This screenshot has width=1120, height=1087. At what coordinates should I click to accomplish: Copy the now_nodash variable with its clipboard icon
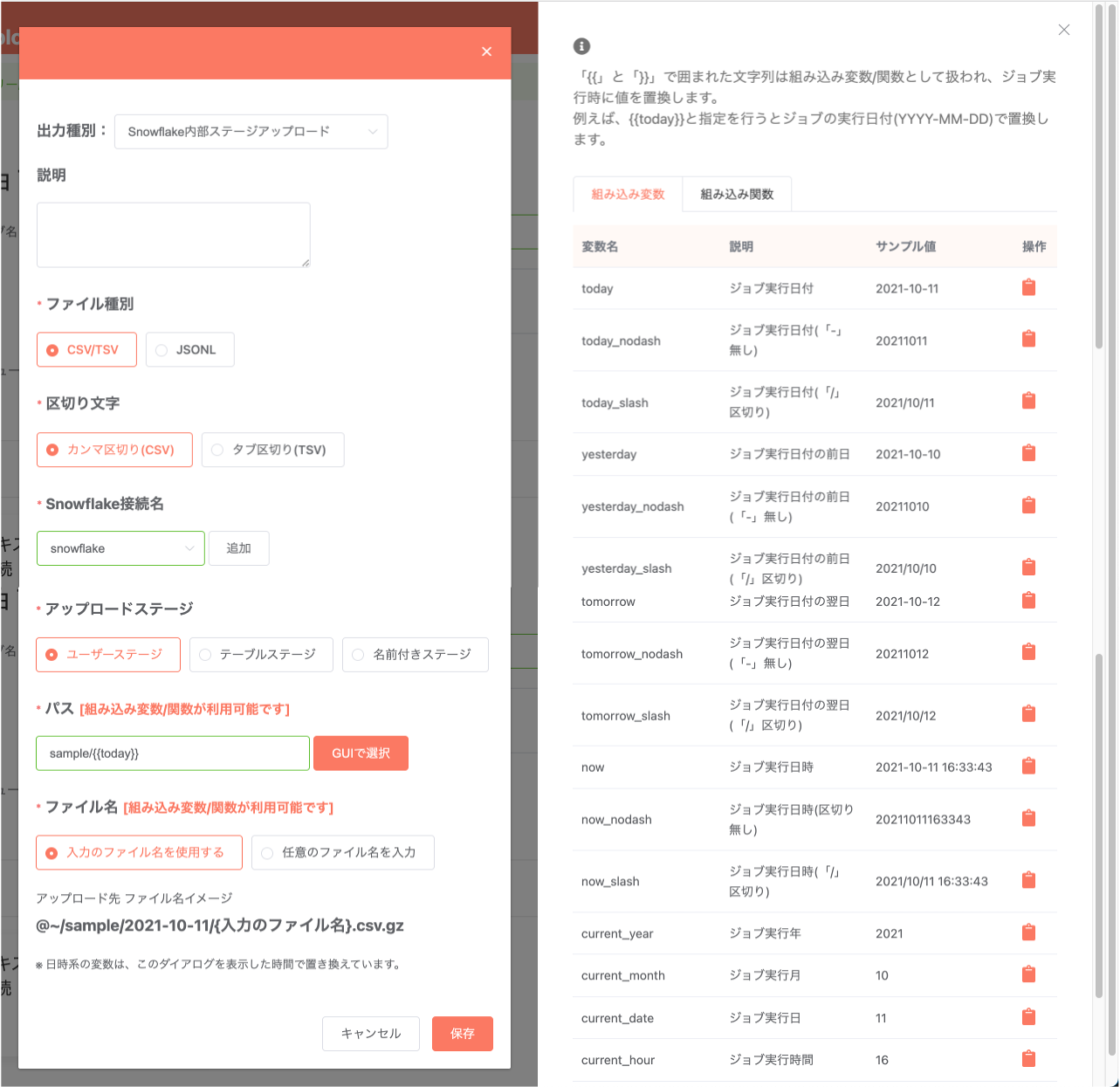click(x=1028, y=818)
